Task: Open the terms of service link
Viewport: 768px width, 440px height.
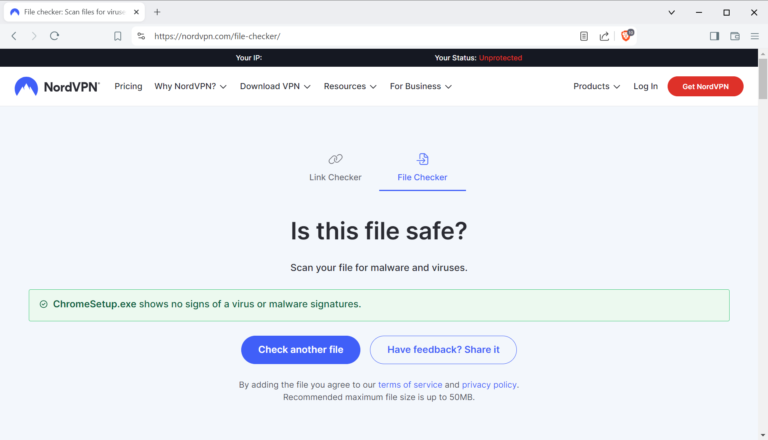Action: pos(410,385)
